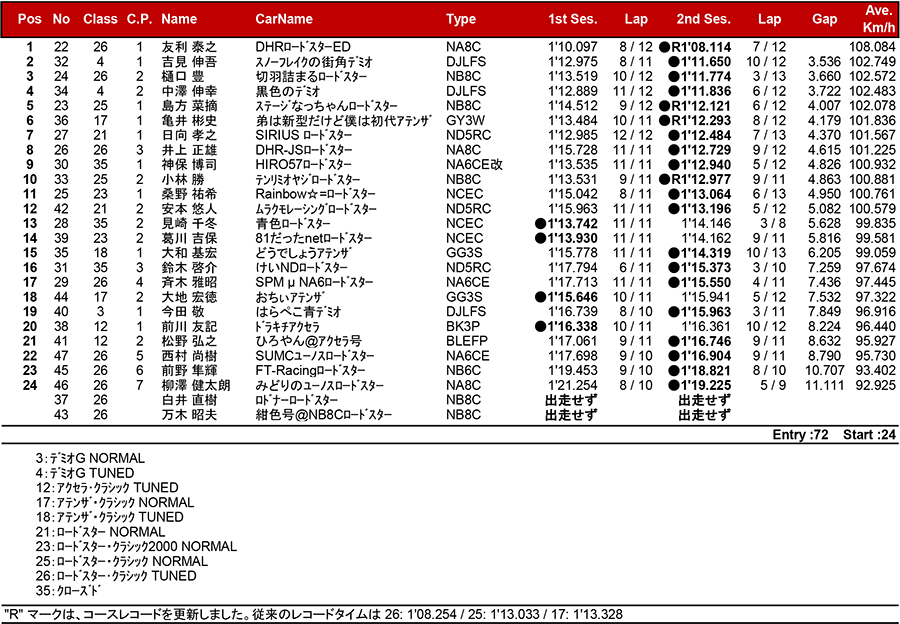This screenshot has width=900, height=624.
Task: Click driver name 小林 勝
Action: point(181,180)
